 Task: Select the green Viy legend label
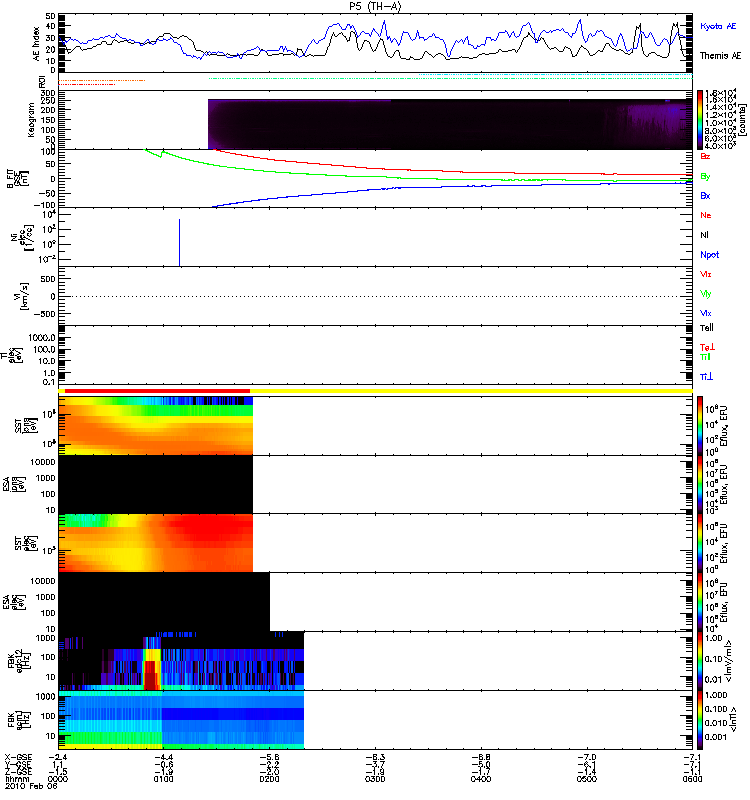705,294
